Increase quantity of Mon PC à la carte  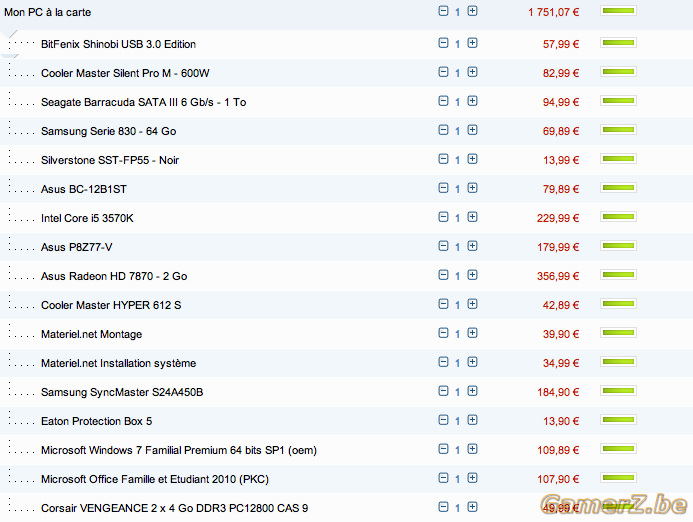[x=472, y=11]
